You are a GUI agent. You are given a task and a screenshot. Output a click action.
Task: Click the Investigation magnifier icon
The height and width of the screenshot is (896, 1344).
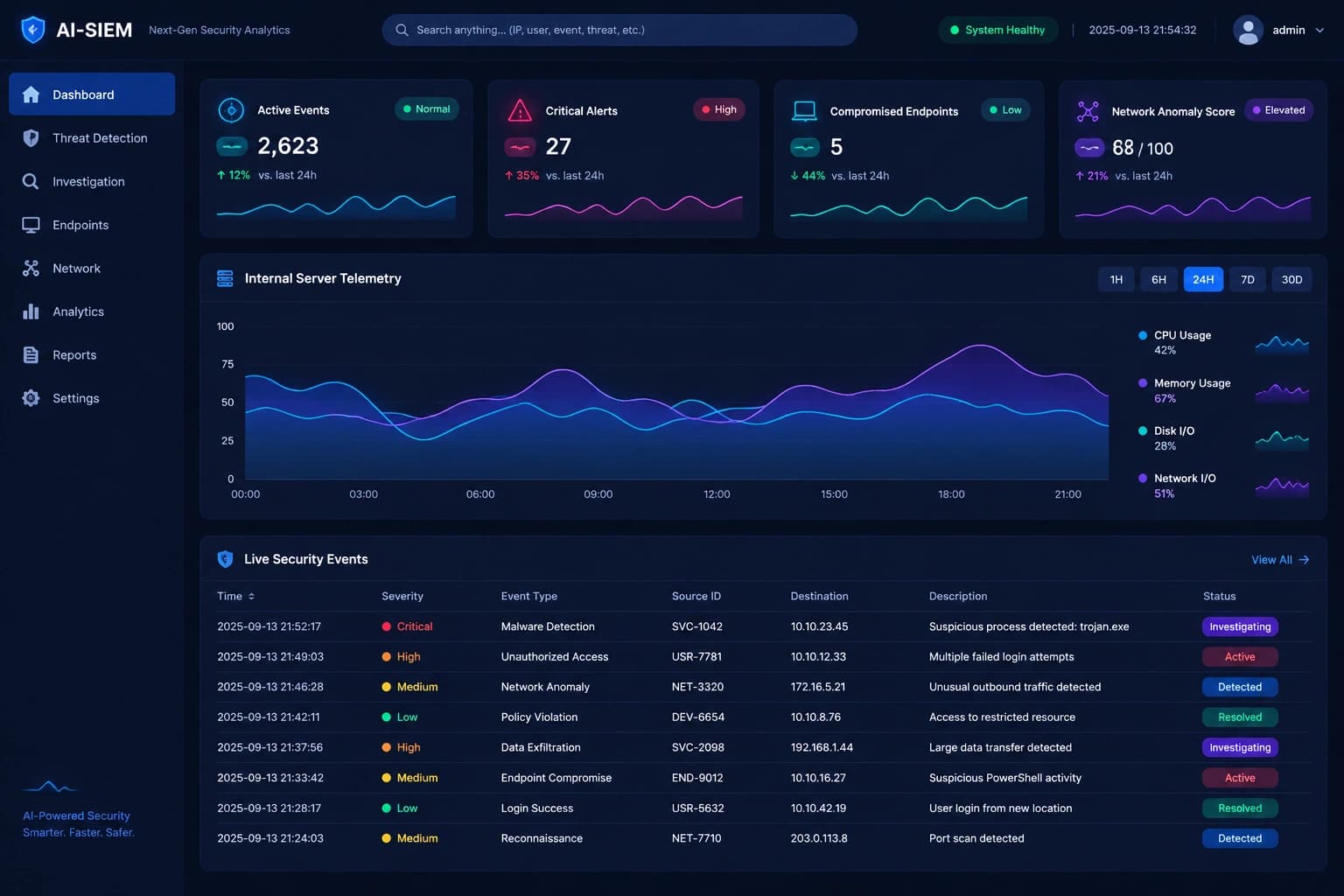(x=31, y=181)
